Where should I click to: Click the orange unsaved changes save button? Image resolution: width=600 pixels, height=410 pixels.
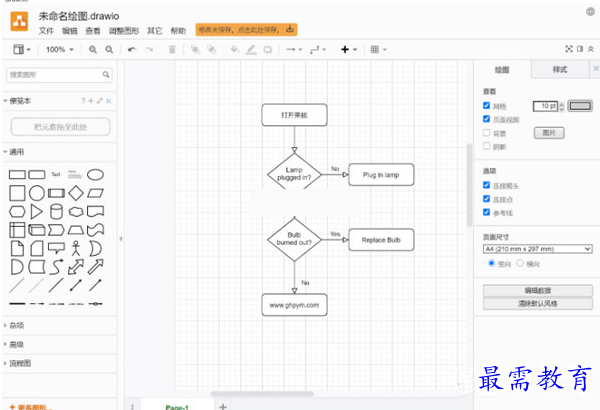(x=246, y=29)
